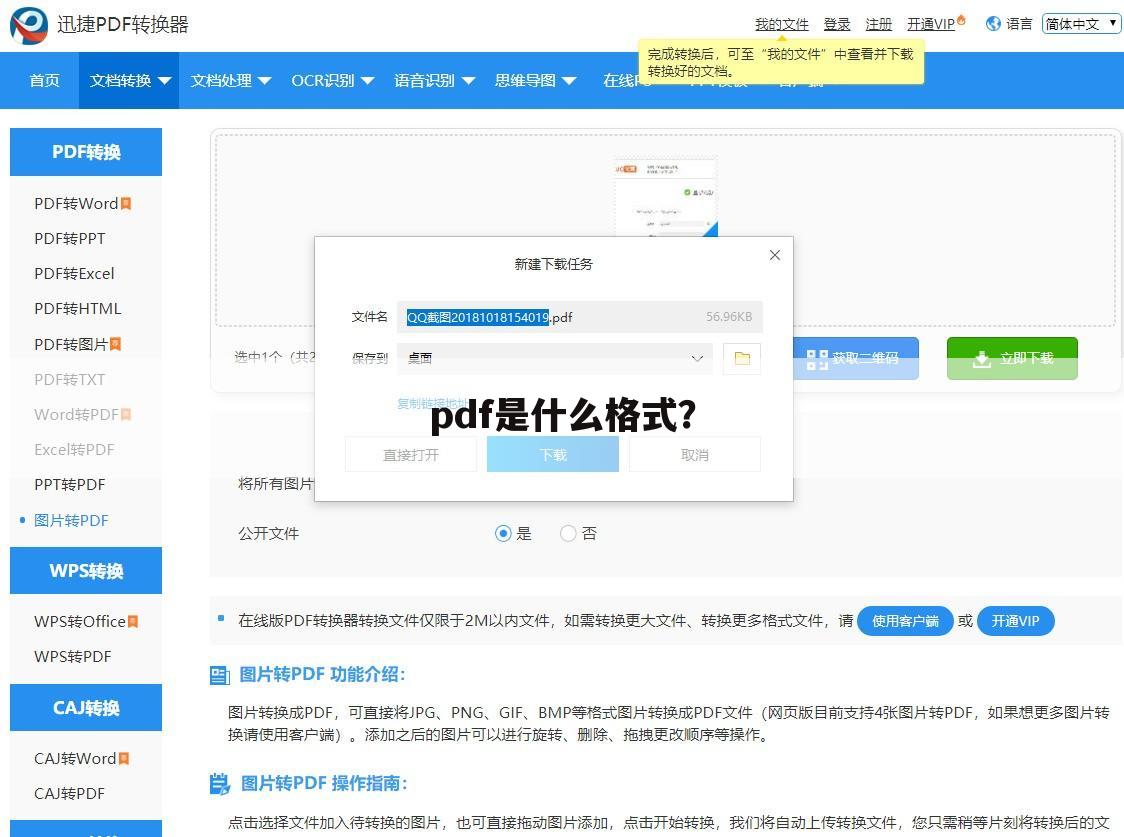Image resolution: width=1124 pixels, height=837 pixels.
Task: Click the globe language icon
Action: pos(993,24)
